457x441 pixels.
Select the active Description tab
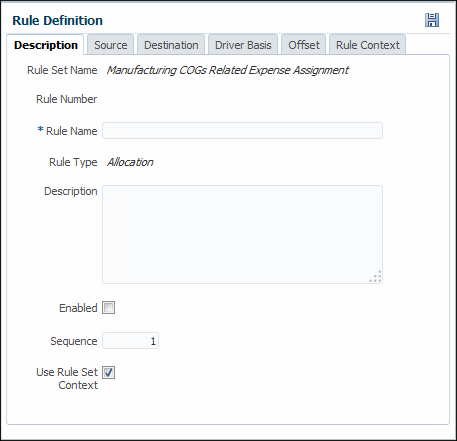pyautogui.click(x=46, y=45)
